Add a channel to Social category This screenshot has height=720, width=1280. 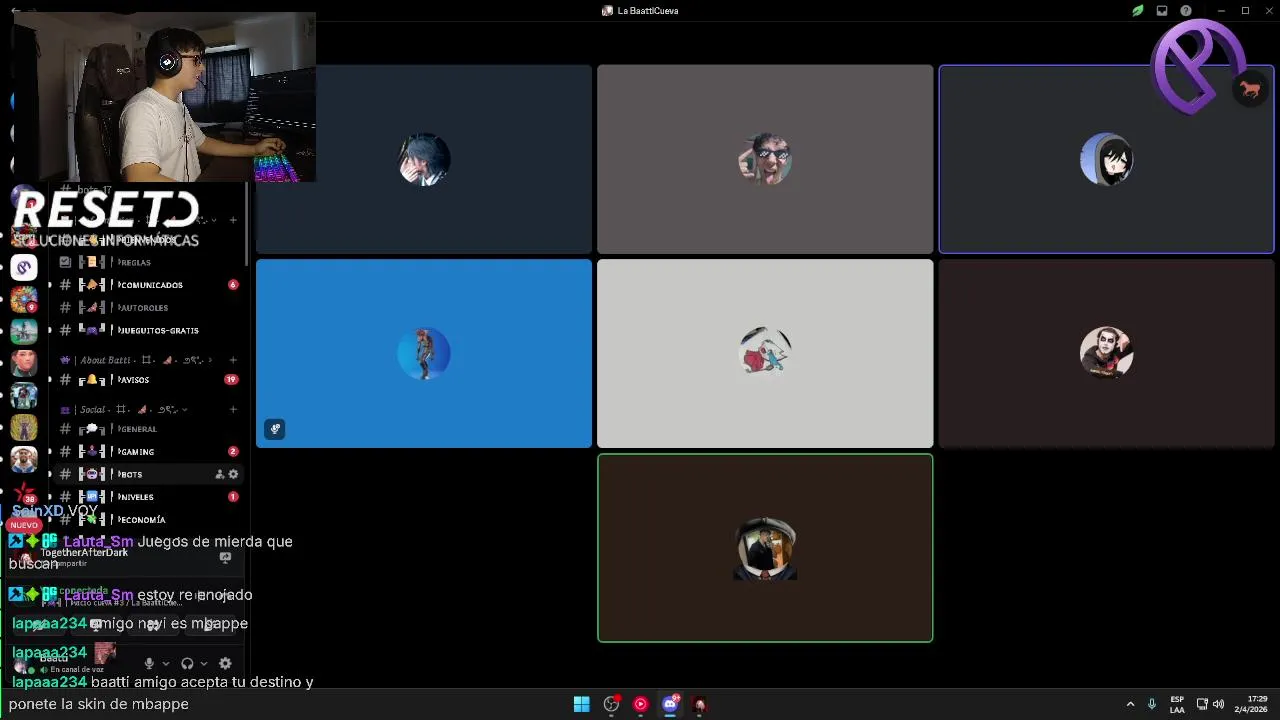[x=233, y=409]
